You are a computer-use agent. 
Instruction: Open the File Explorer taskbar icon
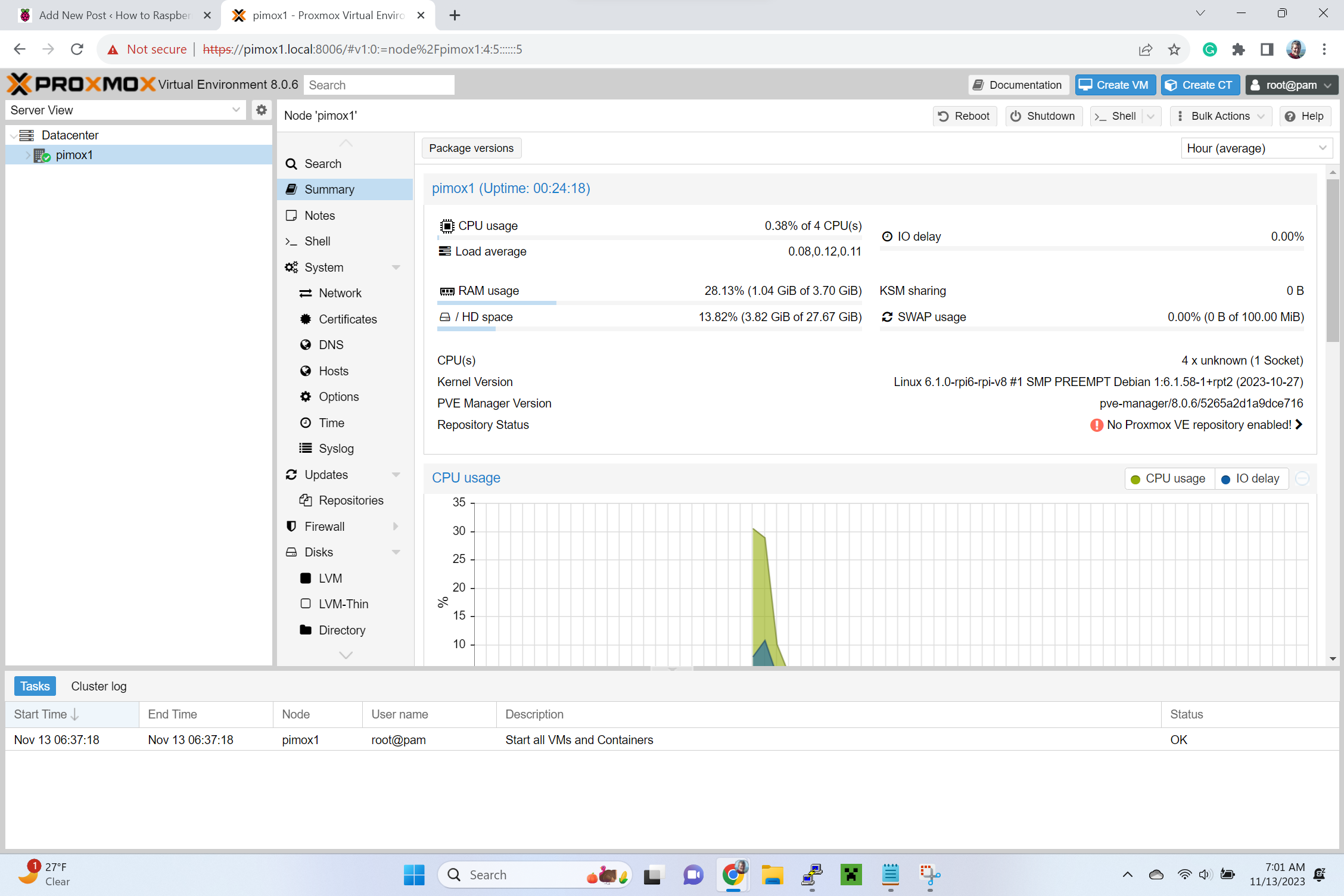click(x=772, y=875)
